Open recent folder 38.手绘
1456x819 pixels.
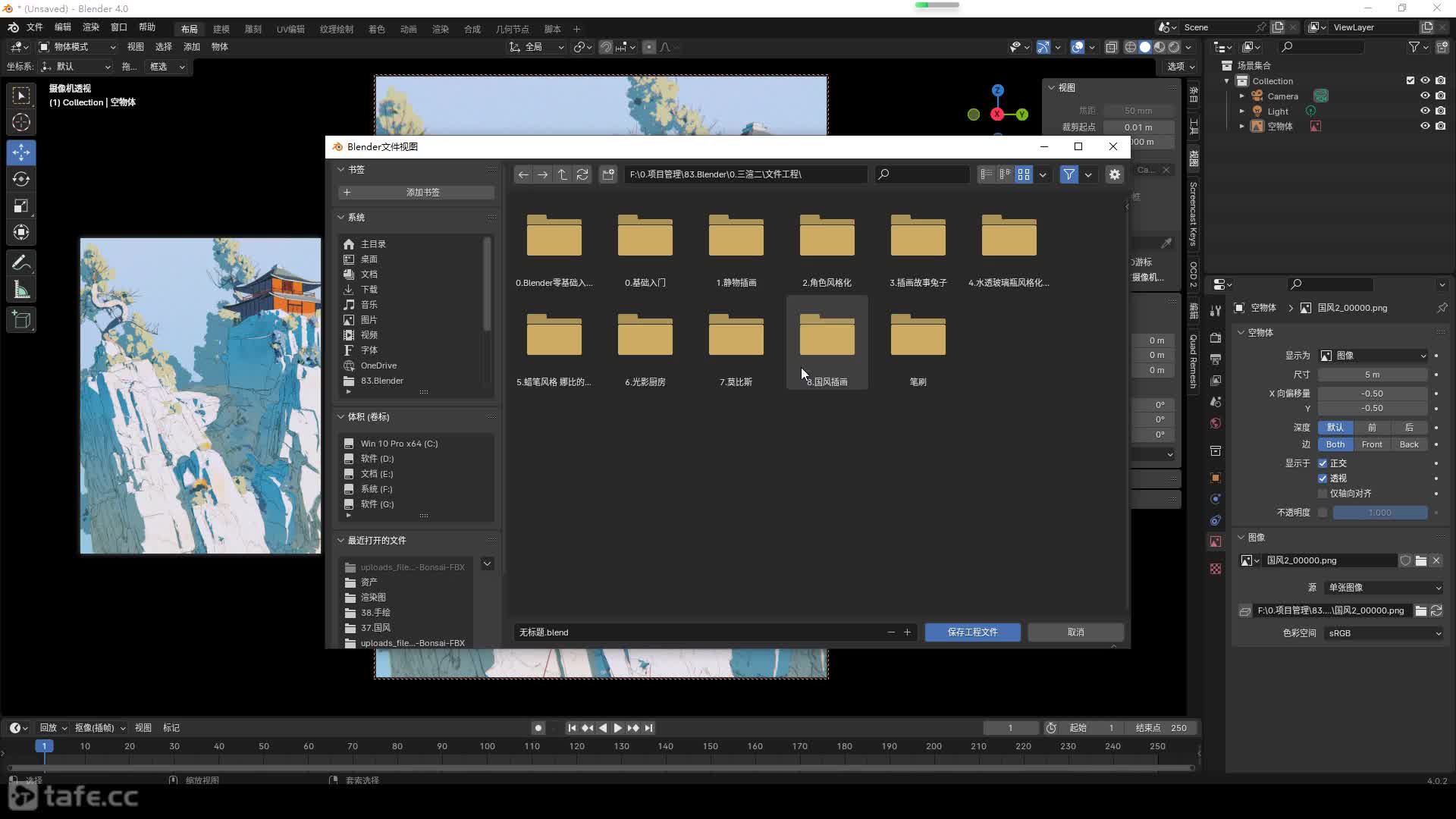point(375,613)
